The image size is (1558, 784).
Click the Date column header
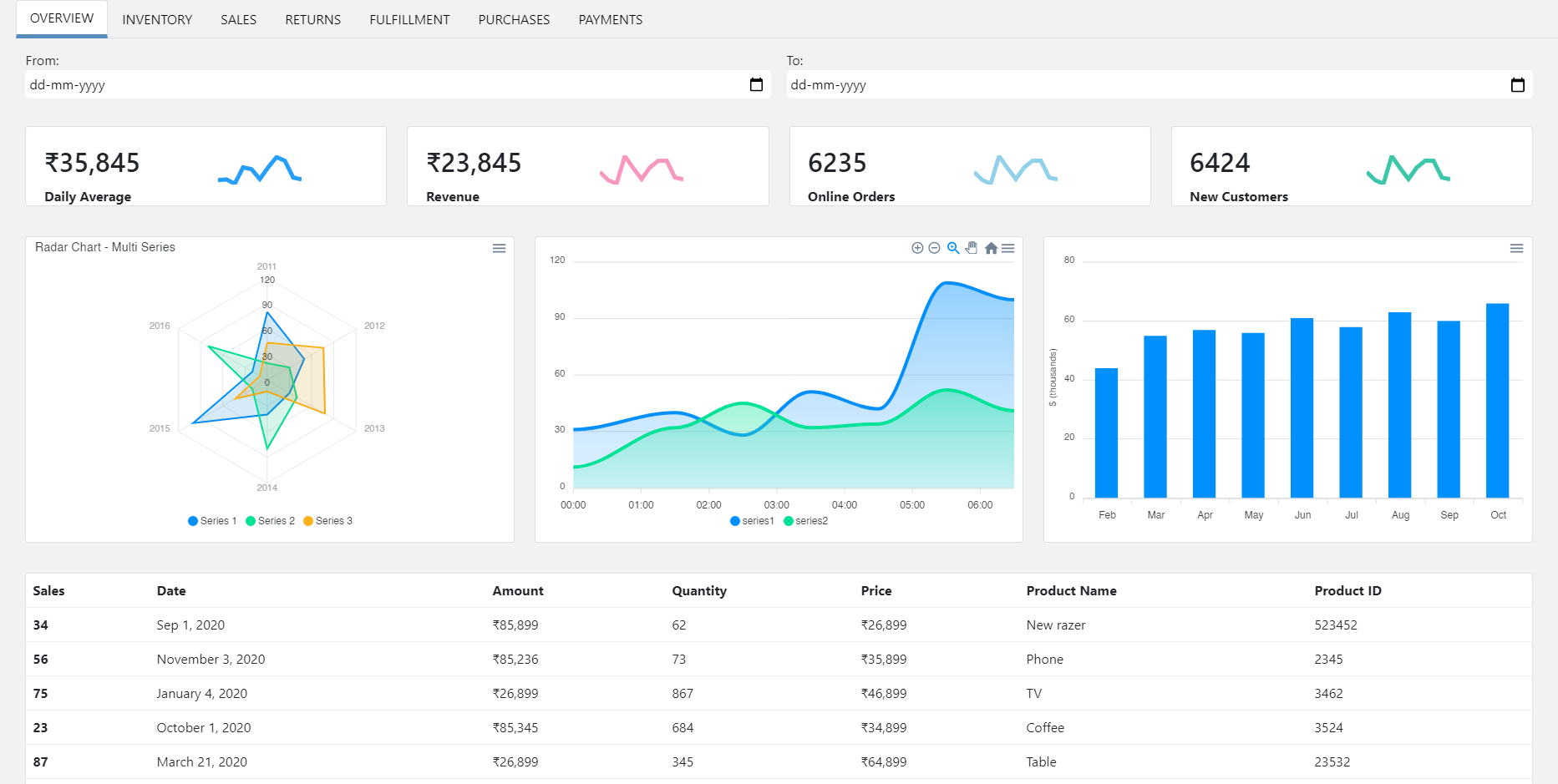click(171, 590)
